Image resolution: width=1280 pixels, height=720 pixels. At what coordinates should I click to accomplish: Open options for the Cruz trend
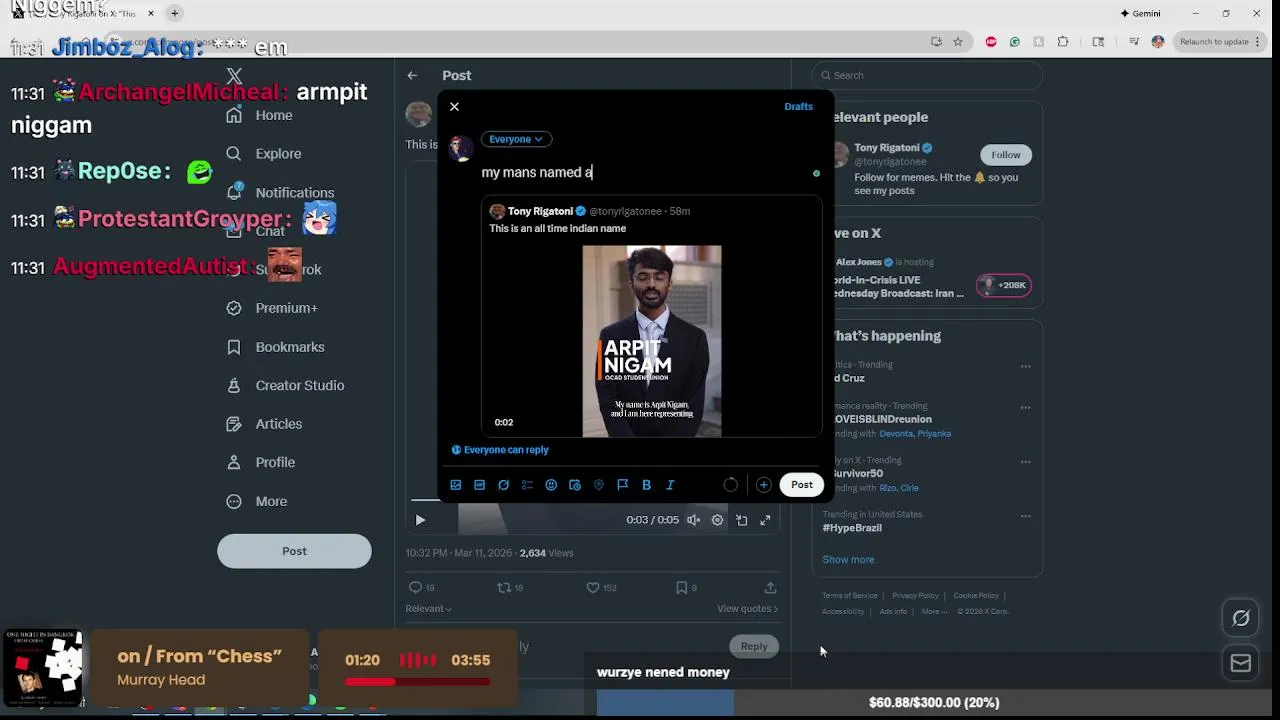[x=1025, y=367]
